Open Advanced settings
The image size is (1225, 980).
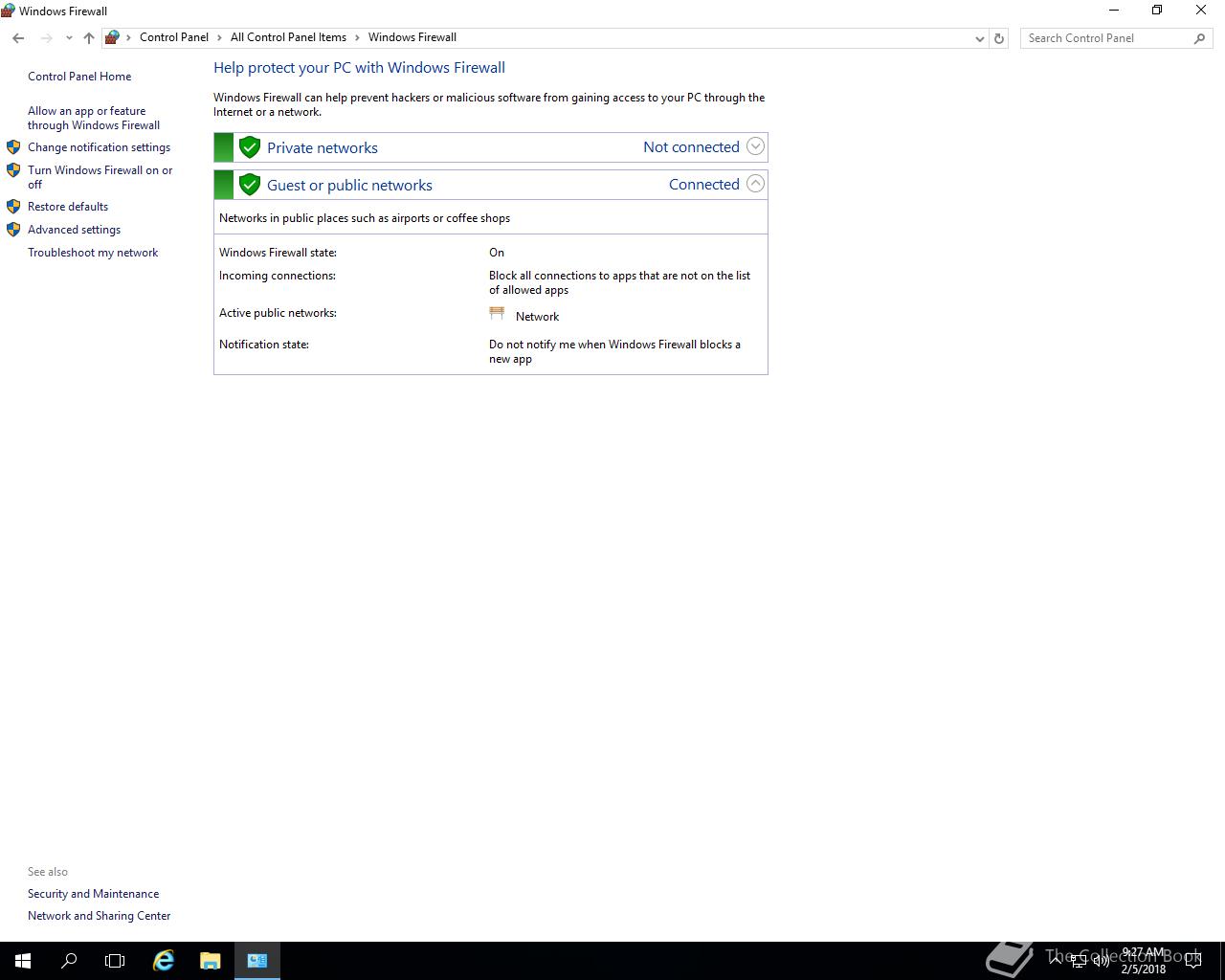pos(74,230)
